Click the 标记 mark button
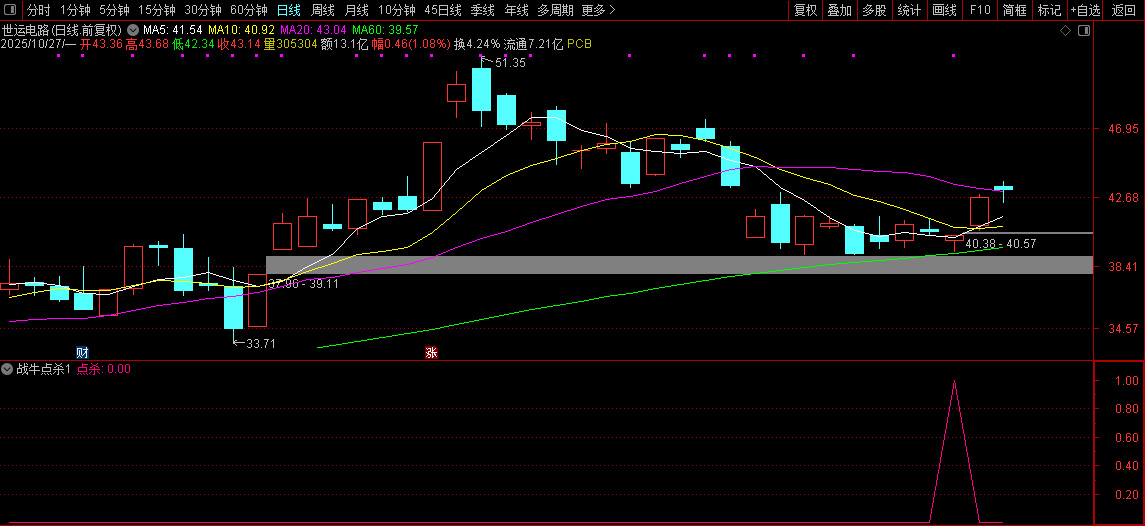This screenshot has width=1145, height=526. click(1049, 10)
